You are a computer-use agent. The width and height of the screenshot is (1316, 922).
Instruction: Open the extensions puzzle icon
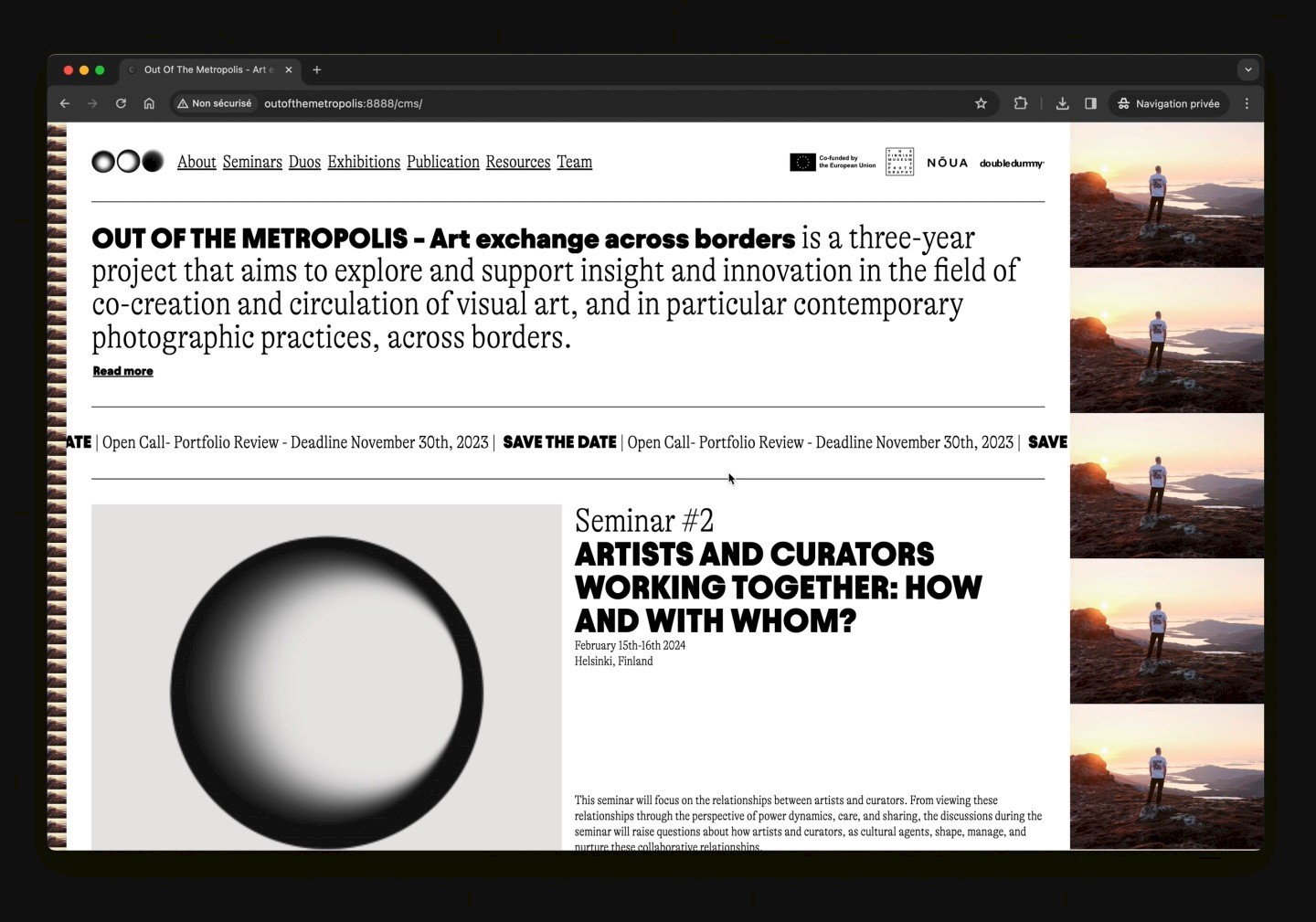(1021, 103)
